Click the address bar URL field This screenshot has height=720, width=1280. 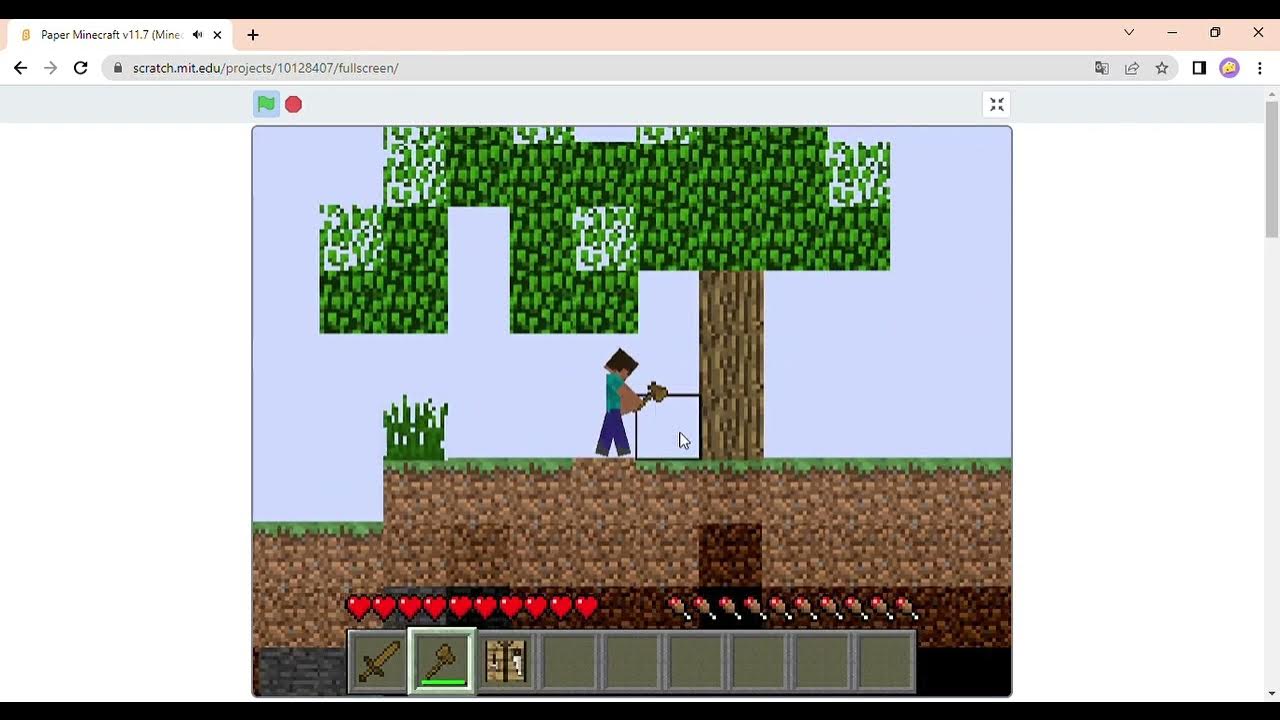600,68
